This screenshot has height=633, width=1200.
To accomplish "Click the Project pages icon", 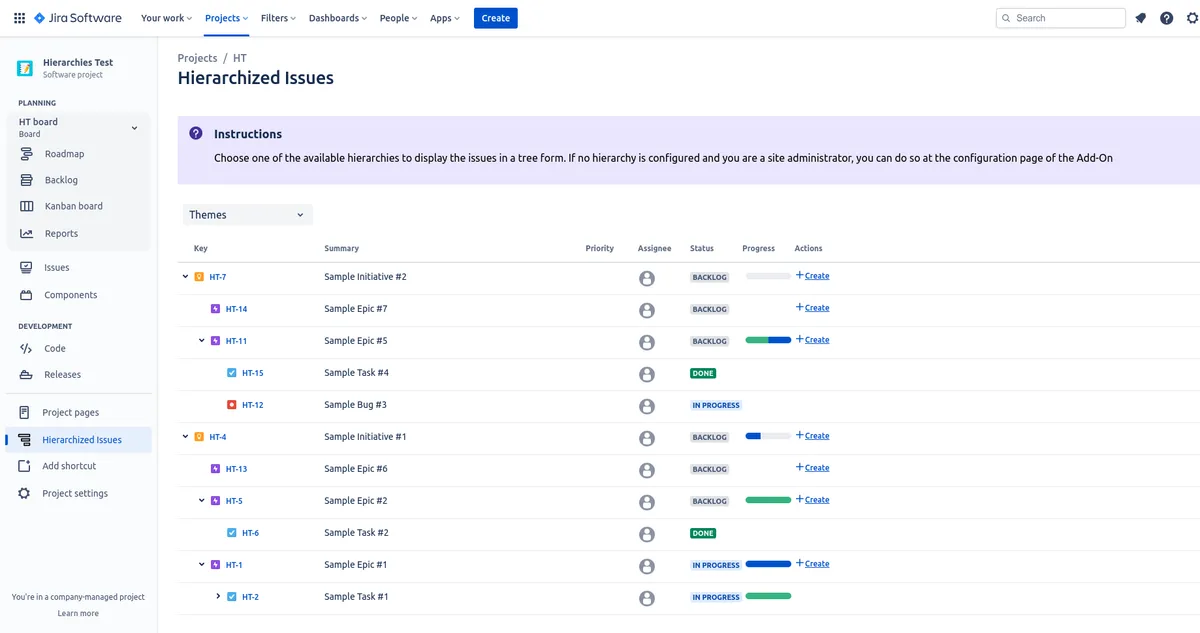I will pyautogui.click(x=24, y=412).
